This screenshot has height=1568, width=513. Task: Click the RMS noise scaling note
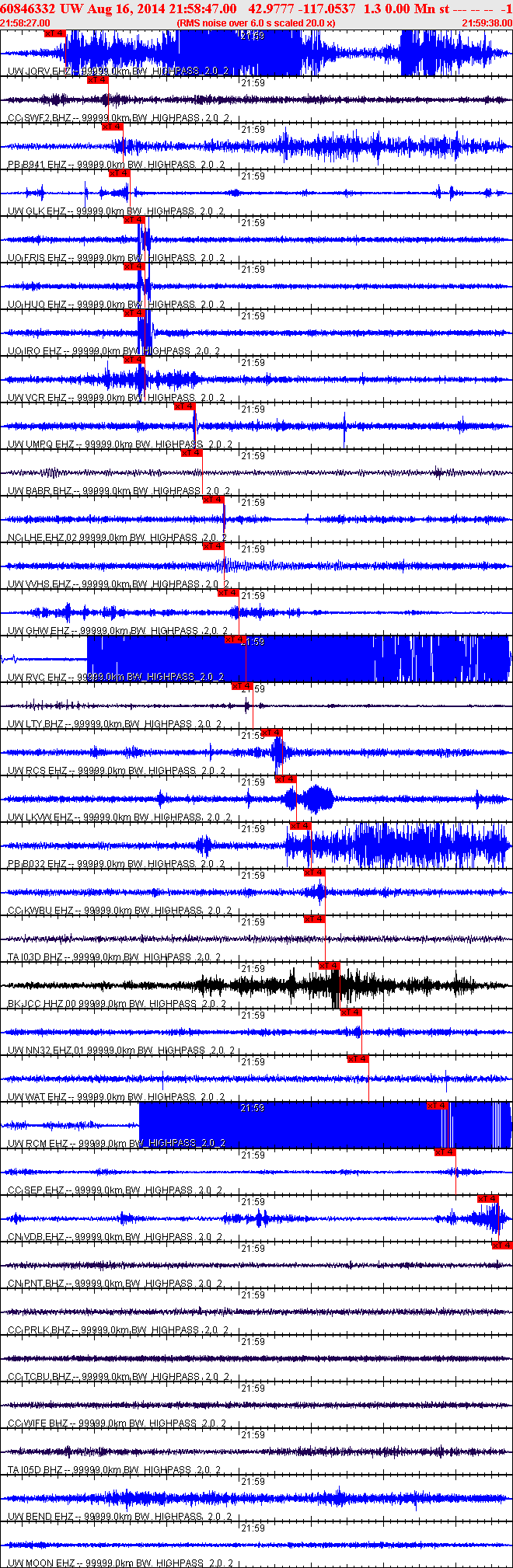pyautogui.click(x=256, y=23)
